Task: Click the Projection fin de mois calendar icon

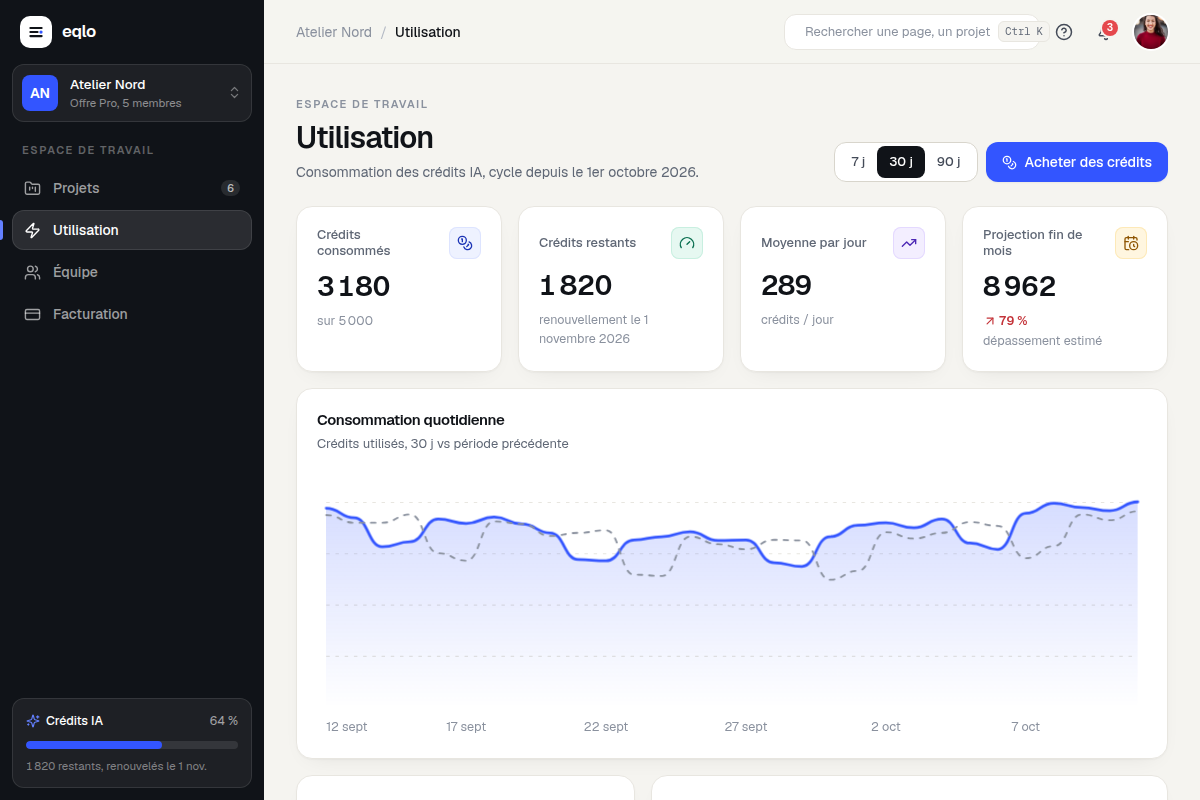Action: 1131,243
